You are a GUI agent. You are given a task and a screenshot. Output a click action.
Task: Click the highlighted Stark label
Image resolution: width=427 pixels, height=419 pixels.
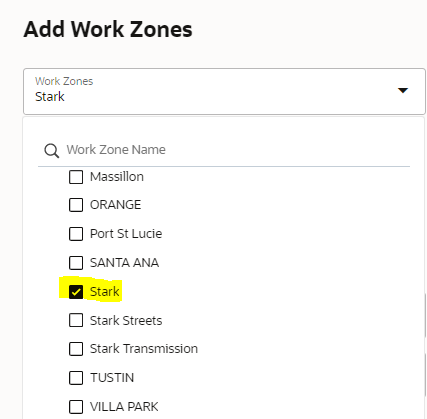(x=104, y=292)
